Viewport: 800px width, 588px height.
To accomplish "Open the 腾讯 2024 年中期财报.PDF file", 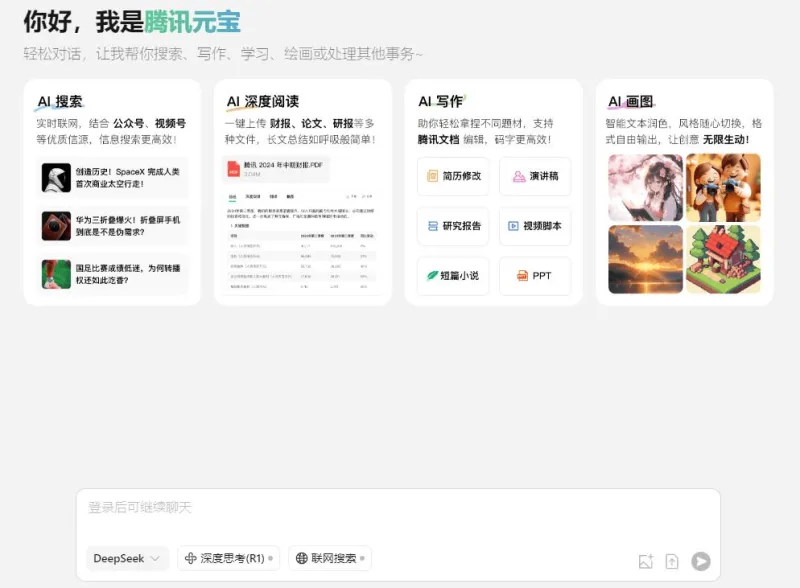I will [x=277, y=169].
